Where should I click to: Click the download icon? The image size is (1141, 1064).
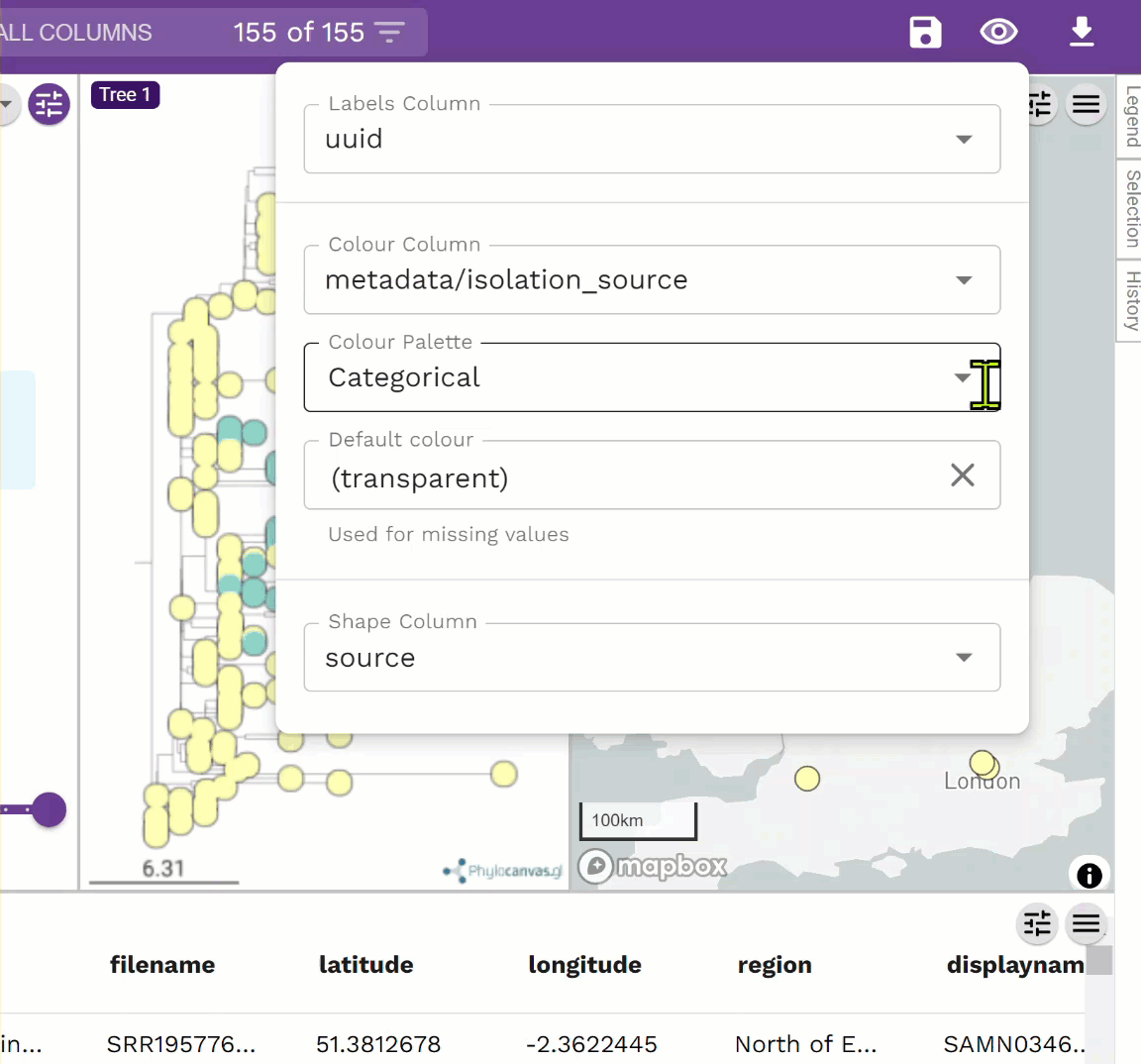point(1082,33)
